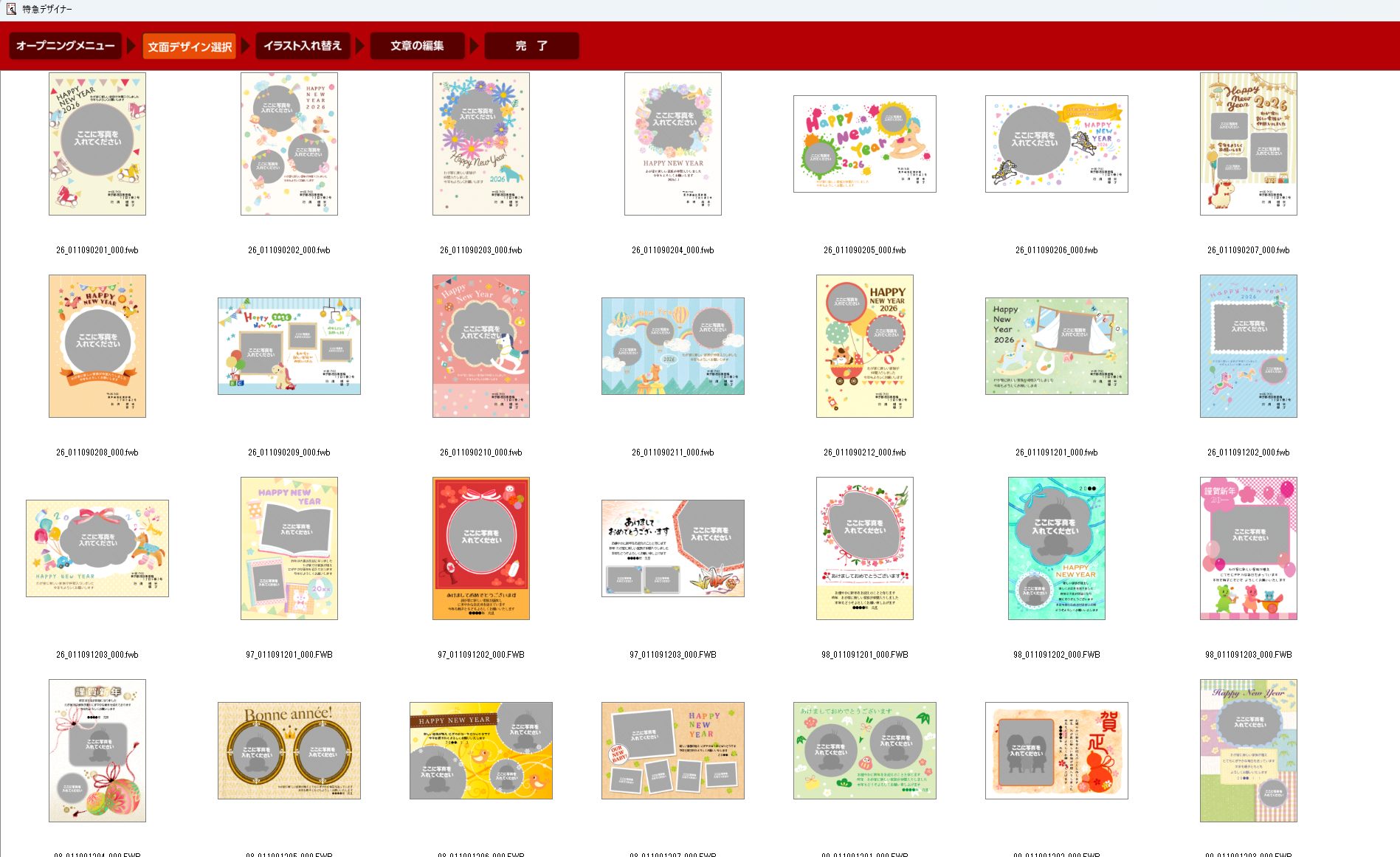Image resolution: width=1400 pixels, height=857 pixels.
Task: Choose the 26_011090203_000.fwb flower wreath design
Action: coord(481,144)
